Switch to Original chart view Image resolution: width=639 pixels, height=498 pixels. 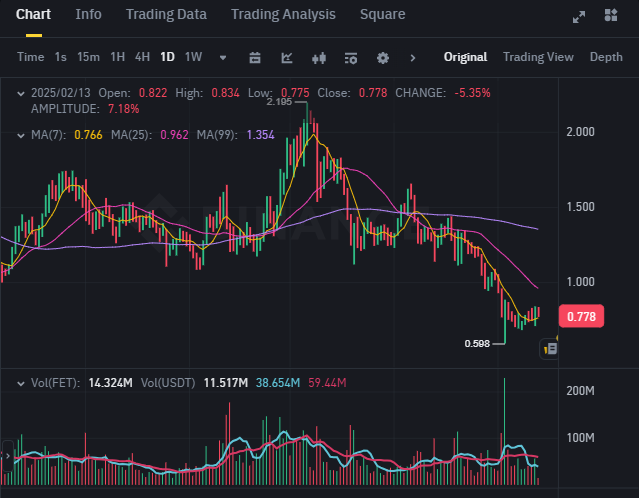coord(465,57)
